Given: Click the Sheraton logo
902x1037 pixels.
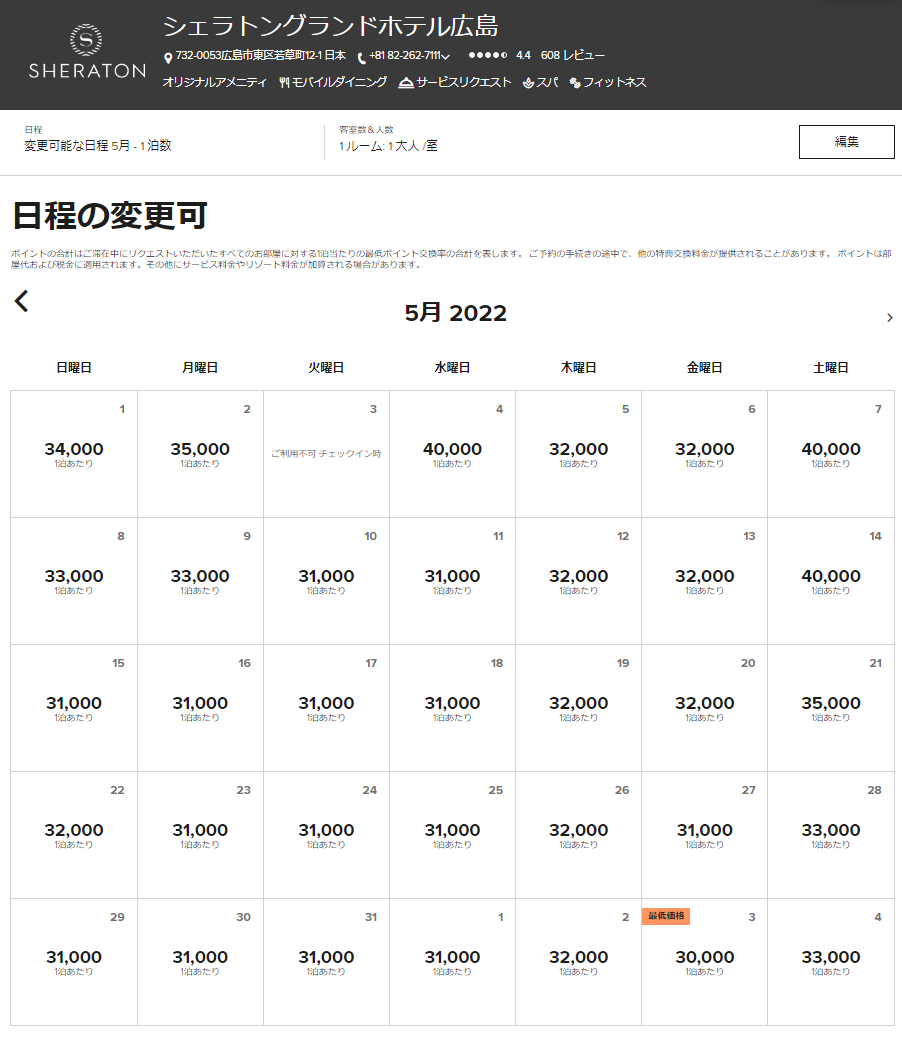Looking at the screenshot, I should click(x=86, y=53).
